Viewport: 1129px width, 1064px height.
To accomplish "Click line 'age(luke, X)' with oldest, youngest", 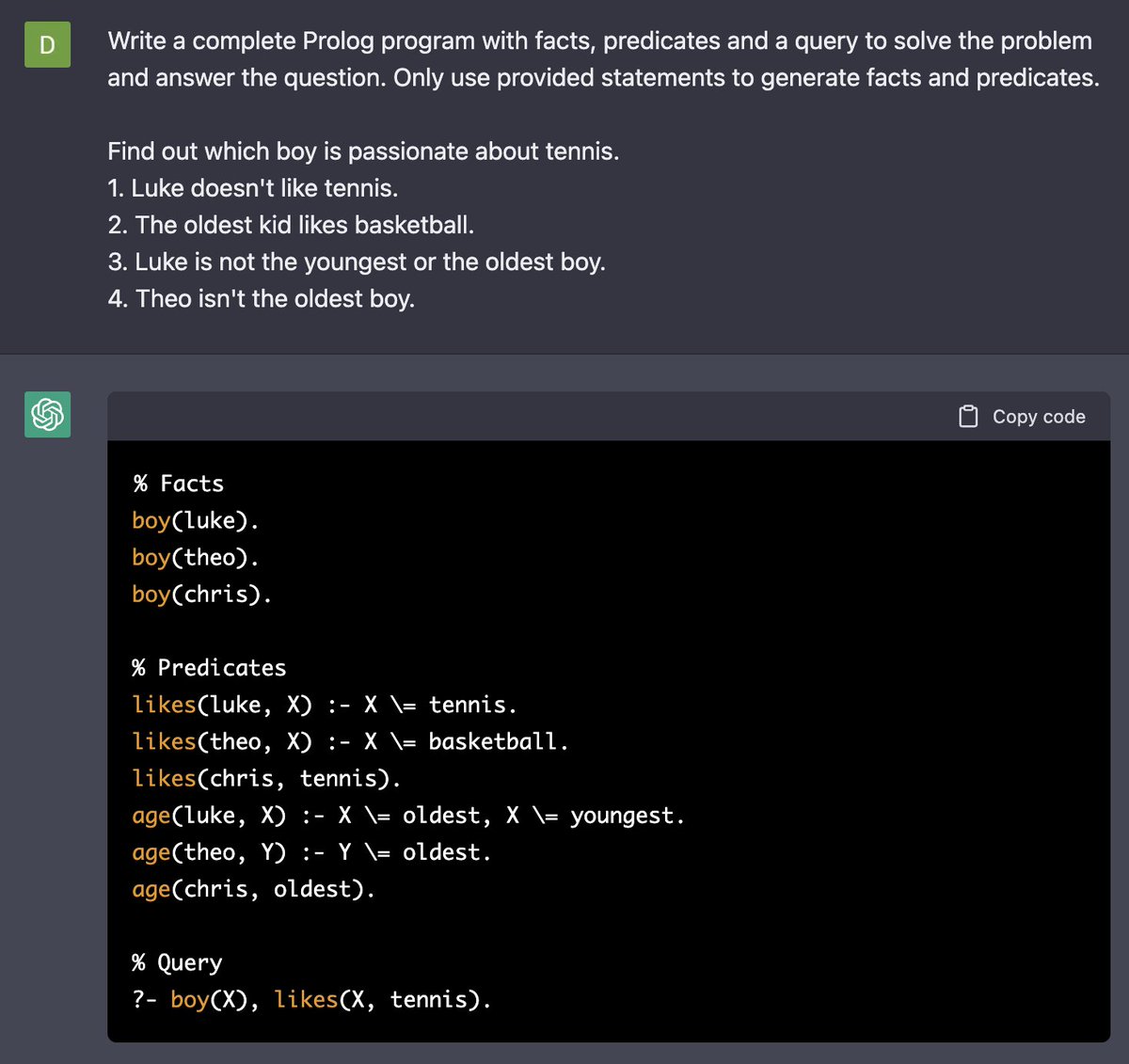I will click(408, 815).
